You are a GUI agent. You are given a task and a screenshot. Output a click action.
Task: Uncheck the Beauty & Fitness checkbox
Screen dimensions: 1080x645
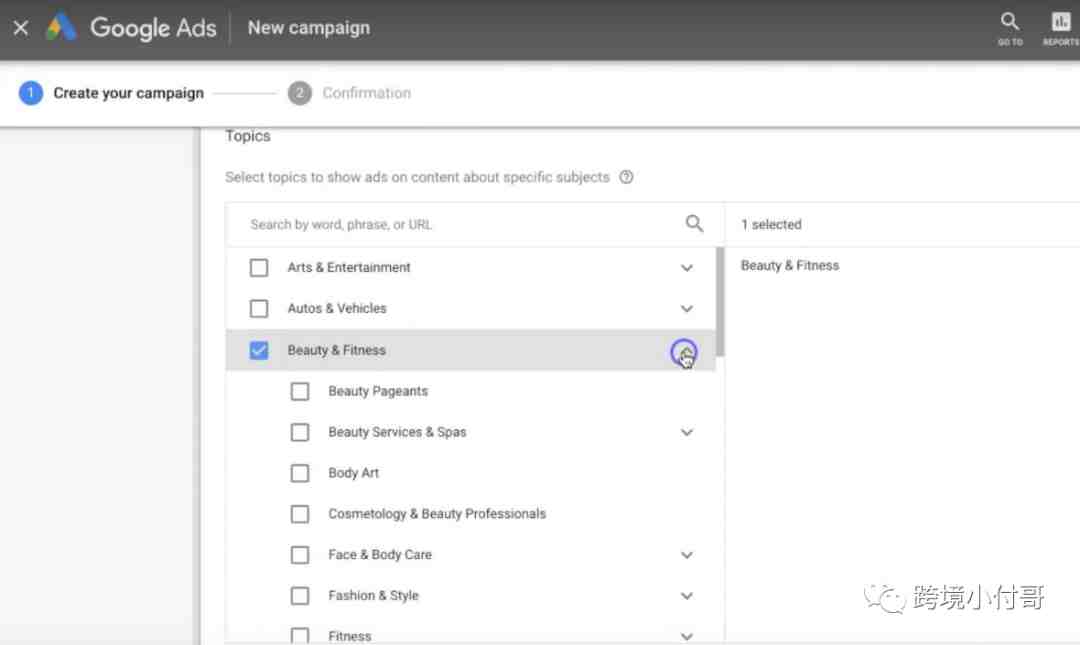pos(259,350)
